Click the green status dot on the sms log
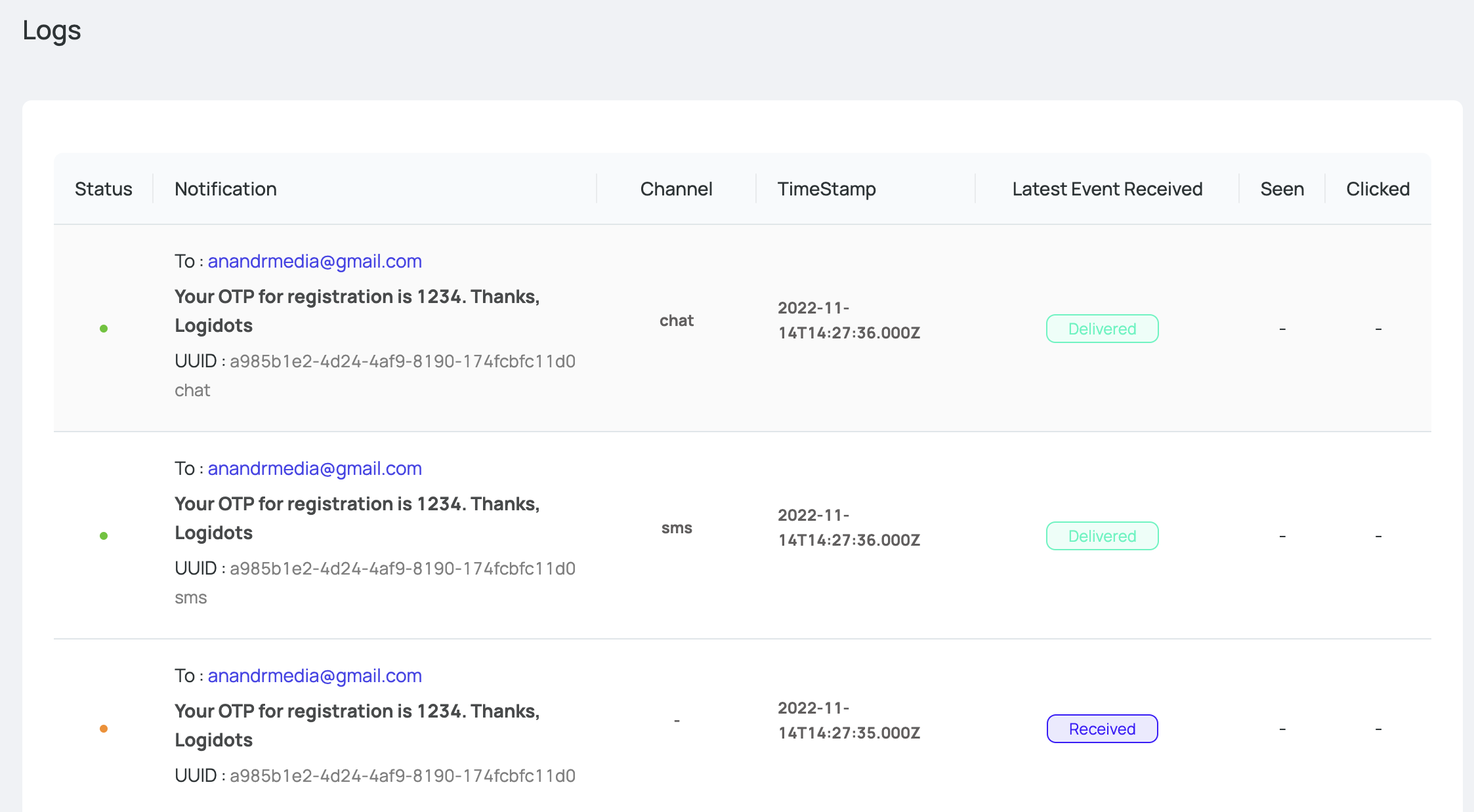Viewport: 1474px width, 812px height. (105, 536)
